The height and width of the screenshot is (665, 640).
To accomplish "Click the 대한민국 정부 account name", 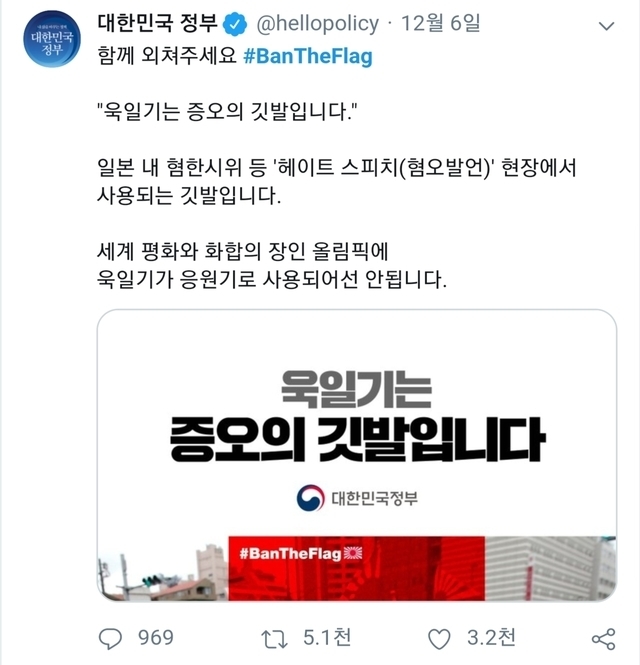I will tap(157, 23).
